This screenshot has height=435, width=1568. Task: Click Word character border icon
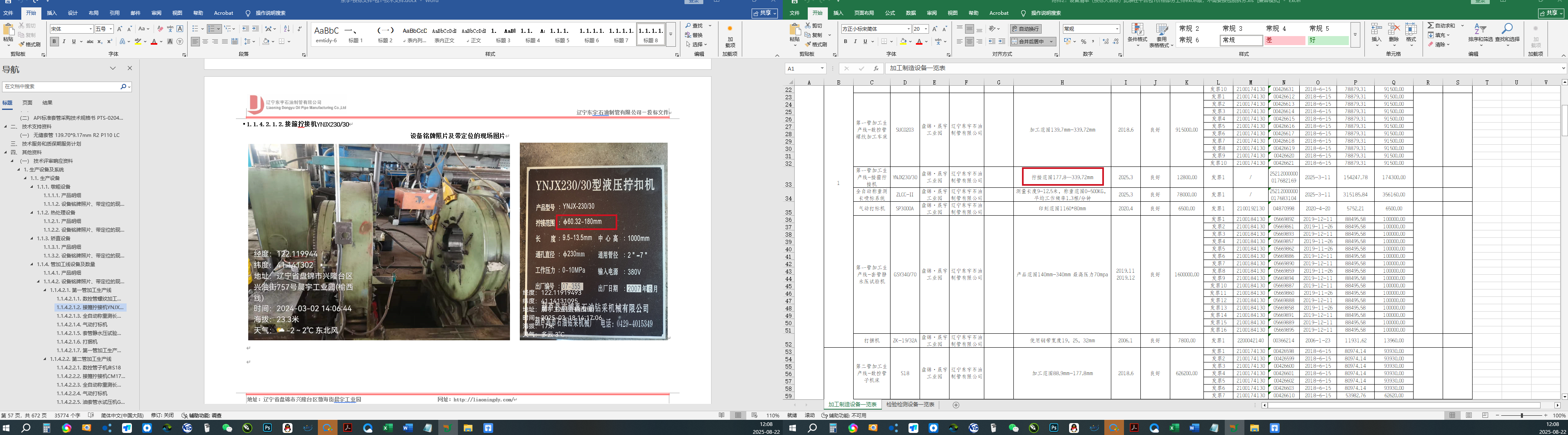coord(179,29)
